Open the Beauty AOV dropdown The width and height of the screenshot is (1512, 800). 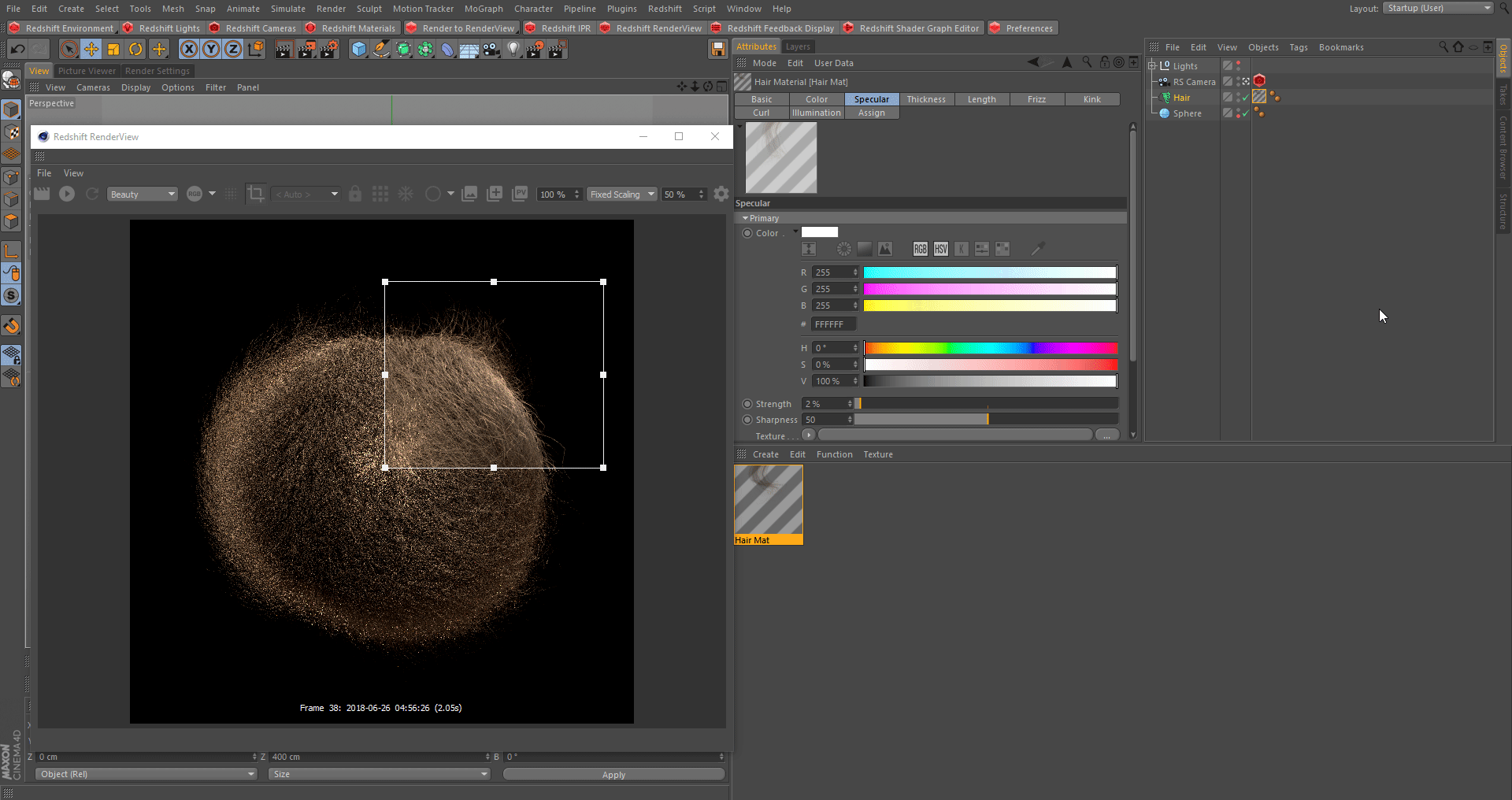[143, 194]
